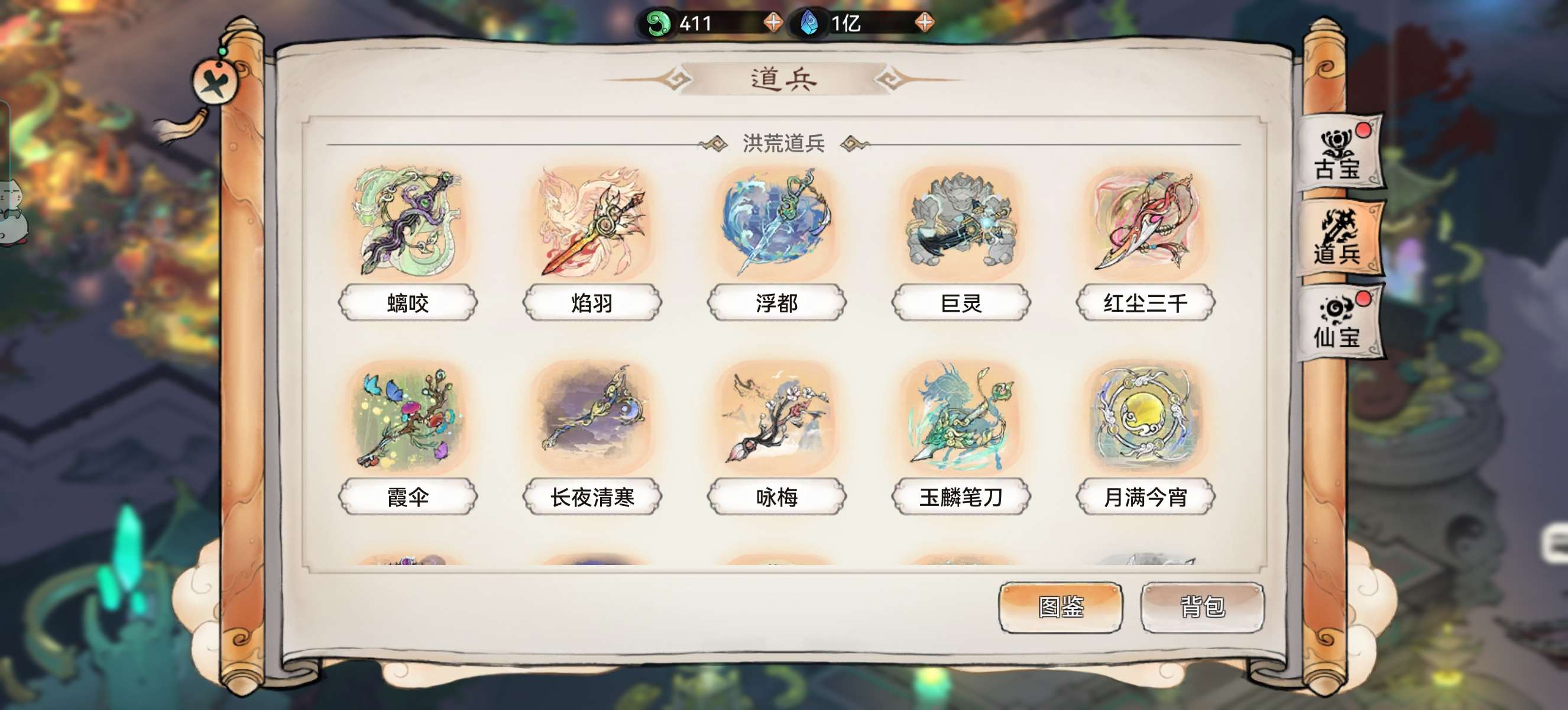This screenshot has height=710, width=1568.
Task: Open the 浮都 weapon icon
Action: click(777, 222)
